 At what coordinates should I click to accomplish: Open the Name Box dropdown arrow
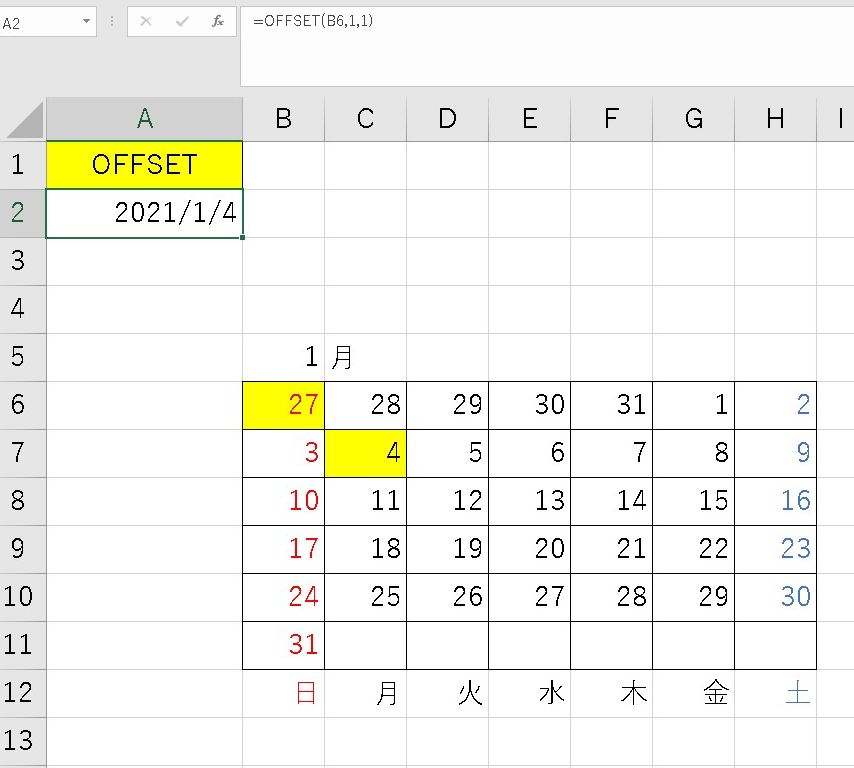[x=86, y=21]
